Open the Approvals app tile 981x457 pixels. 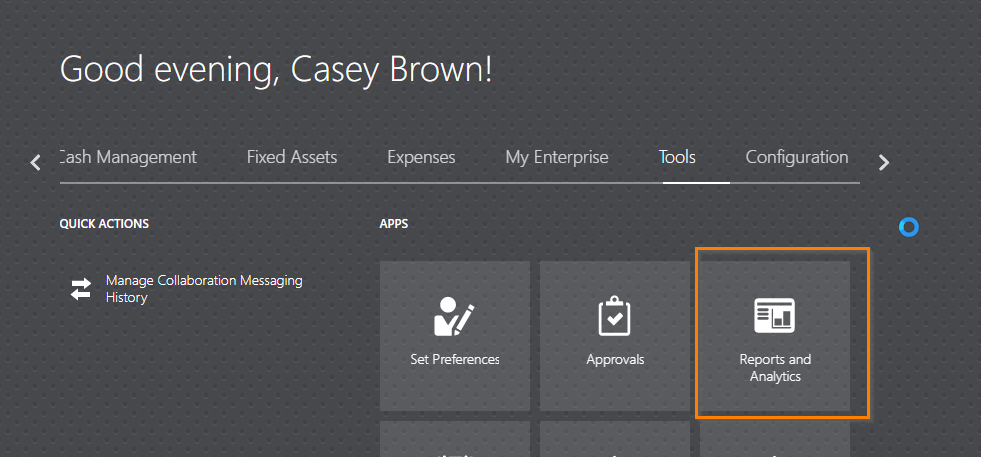615,336
